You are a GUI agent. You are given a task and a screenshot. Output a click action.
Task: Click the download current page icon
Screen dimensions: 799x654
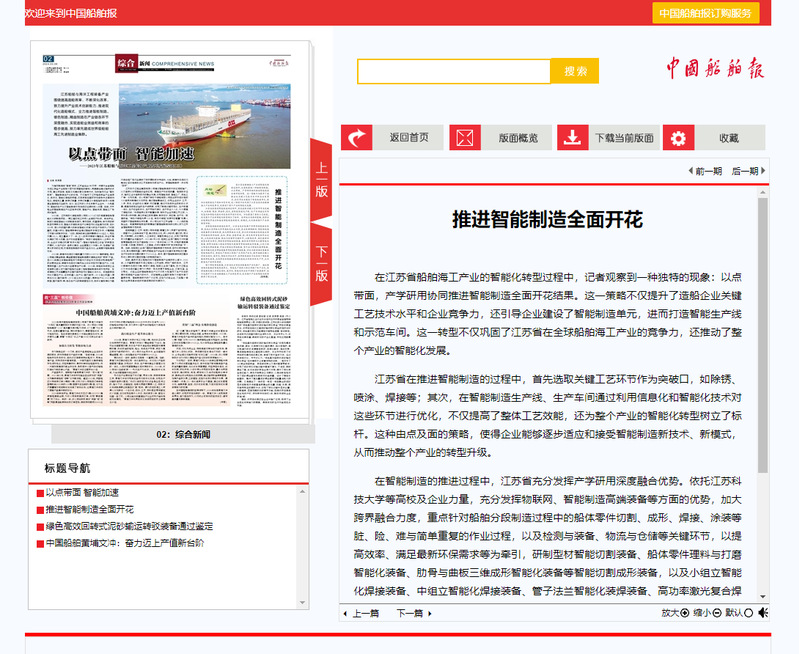573,138
